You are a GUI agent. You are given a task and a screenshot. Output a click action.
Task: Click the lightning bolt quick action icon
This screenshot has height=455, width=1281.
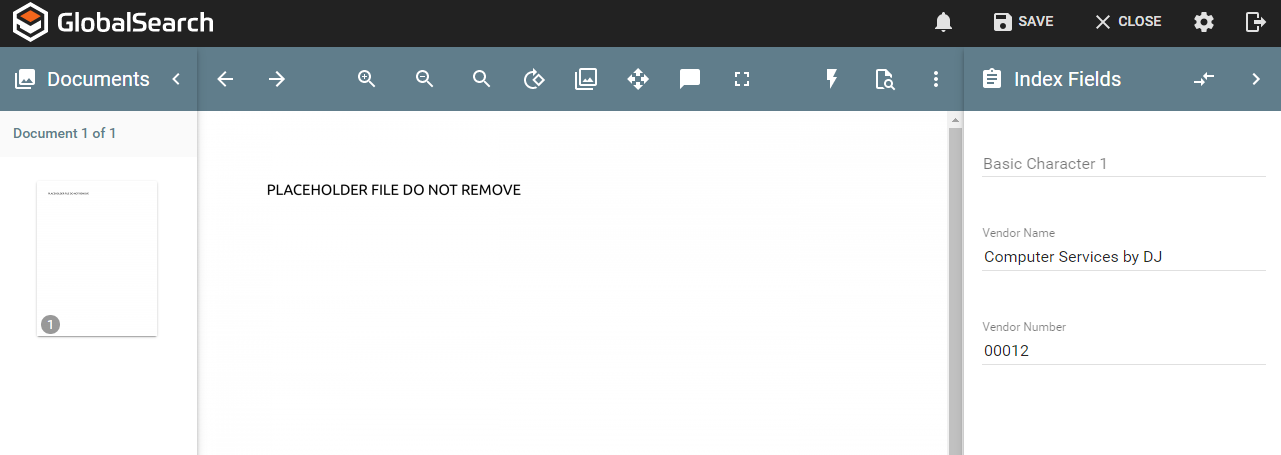coord(831,79)
